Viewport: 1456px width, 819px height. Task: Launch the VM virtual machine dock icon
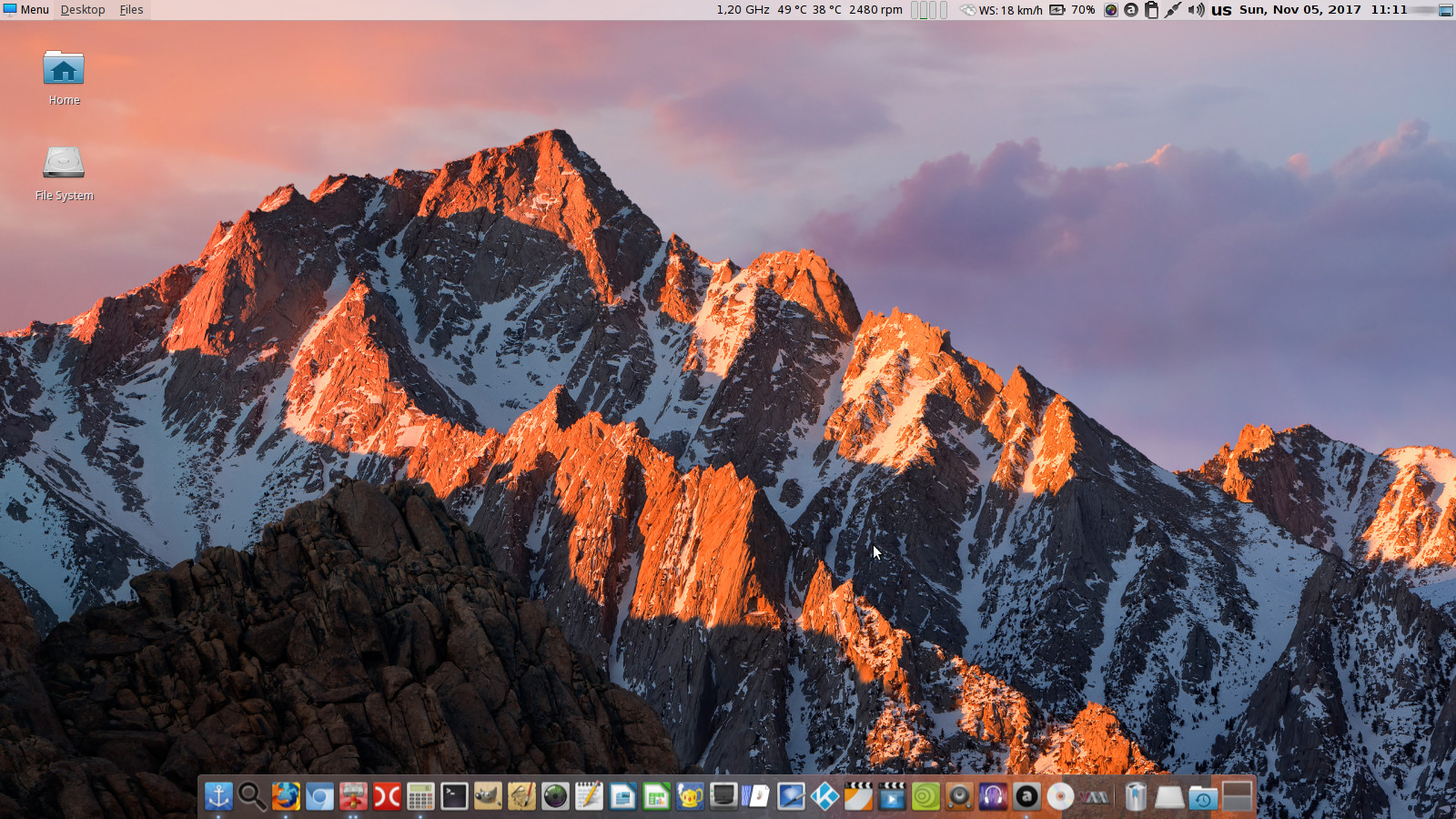[1094, 797]
